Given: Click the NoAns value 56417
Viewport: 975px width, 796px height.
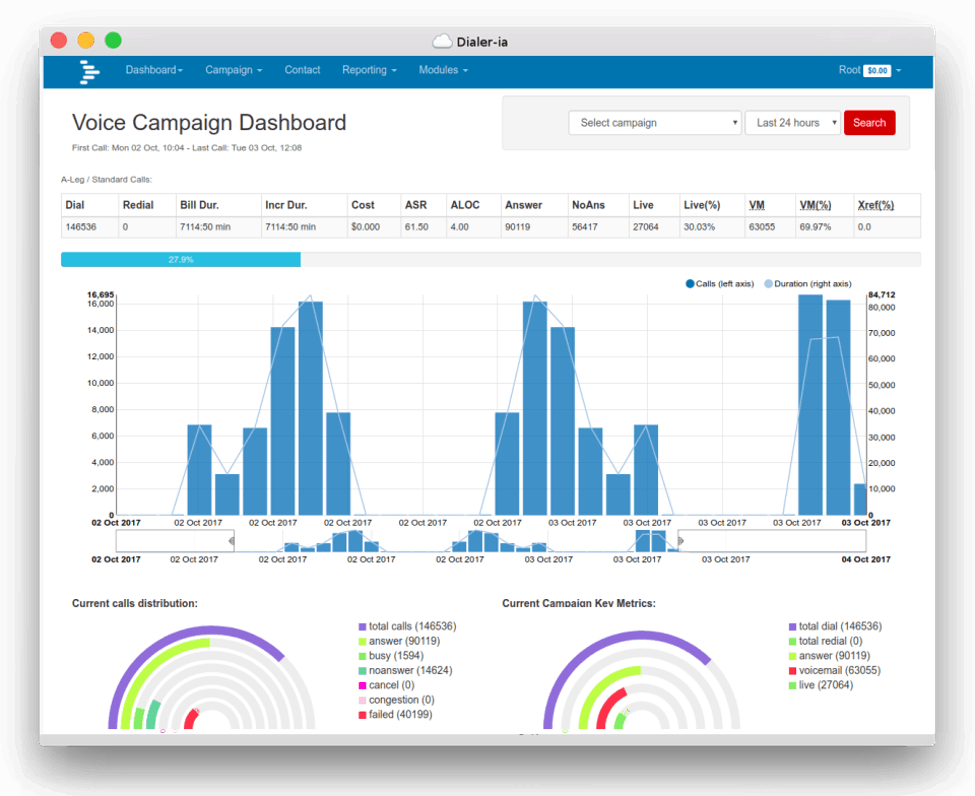Looking at the screenshot, I should [x=585, y=227].
